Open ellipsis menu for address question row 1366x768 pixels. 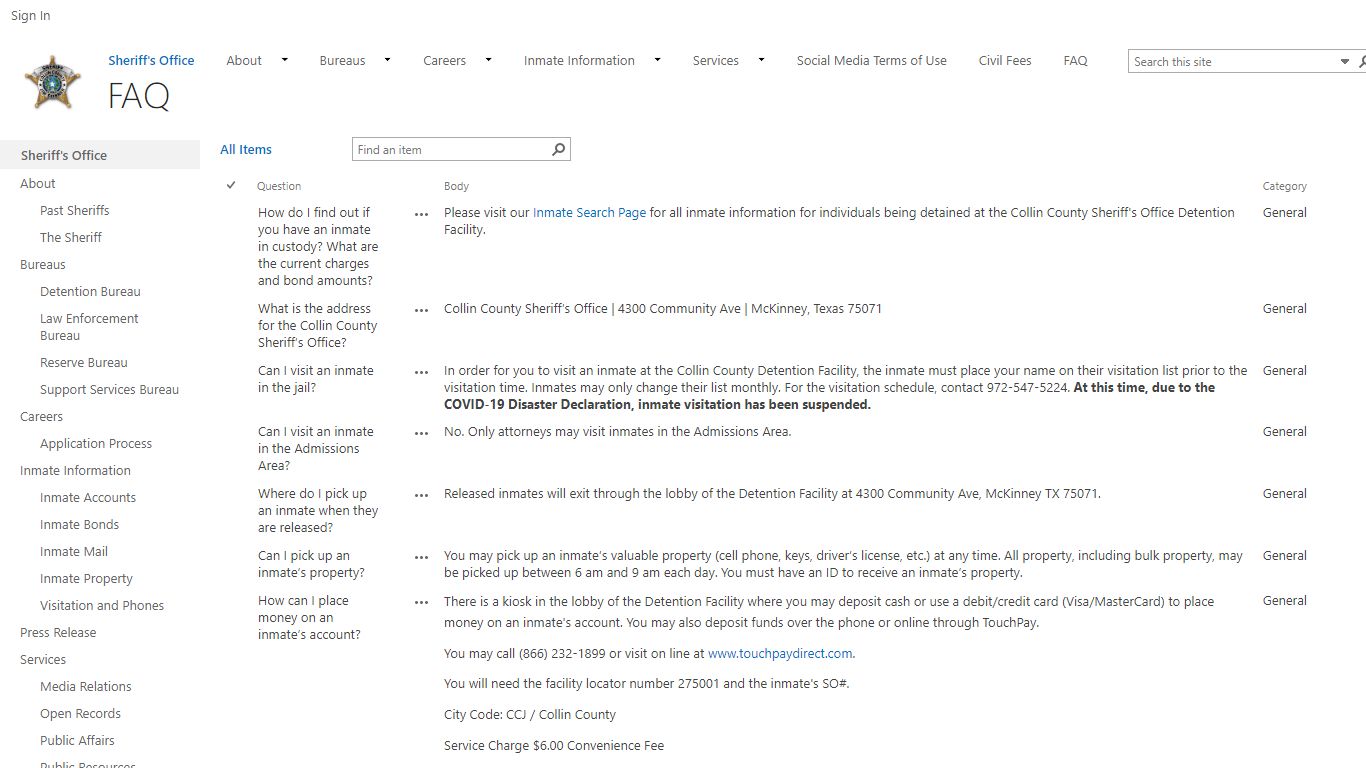[x=422, y=310]
